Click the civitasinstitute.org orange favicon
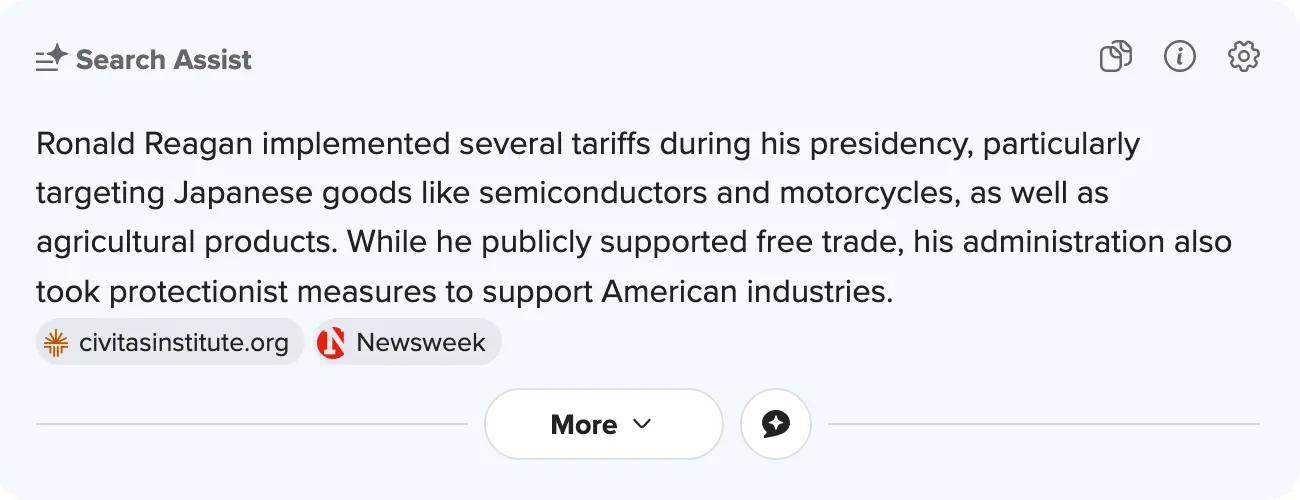 coord(57,343)
